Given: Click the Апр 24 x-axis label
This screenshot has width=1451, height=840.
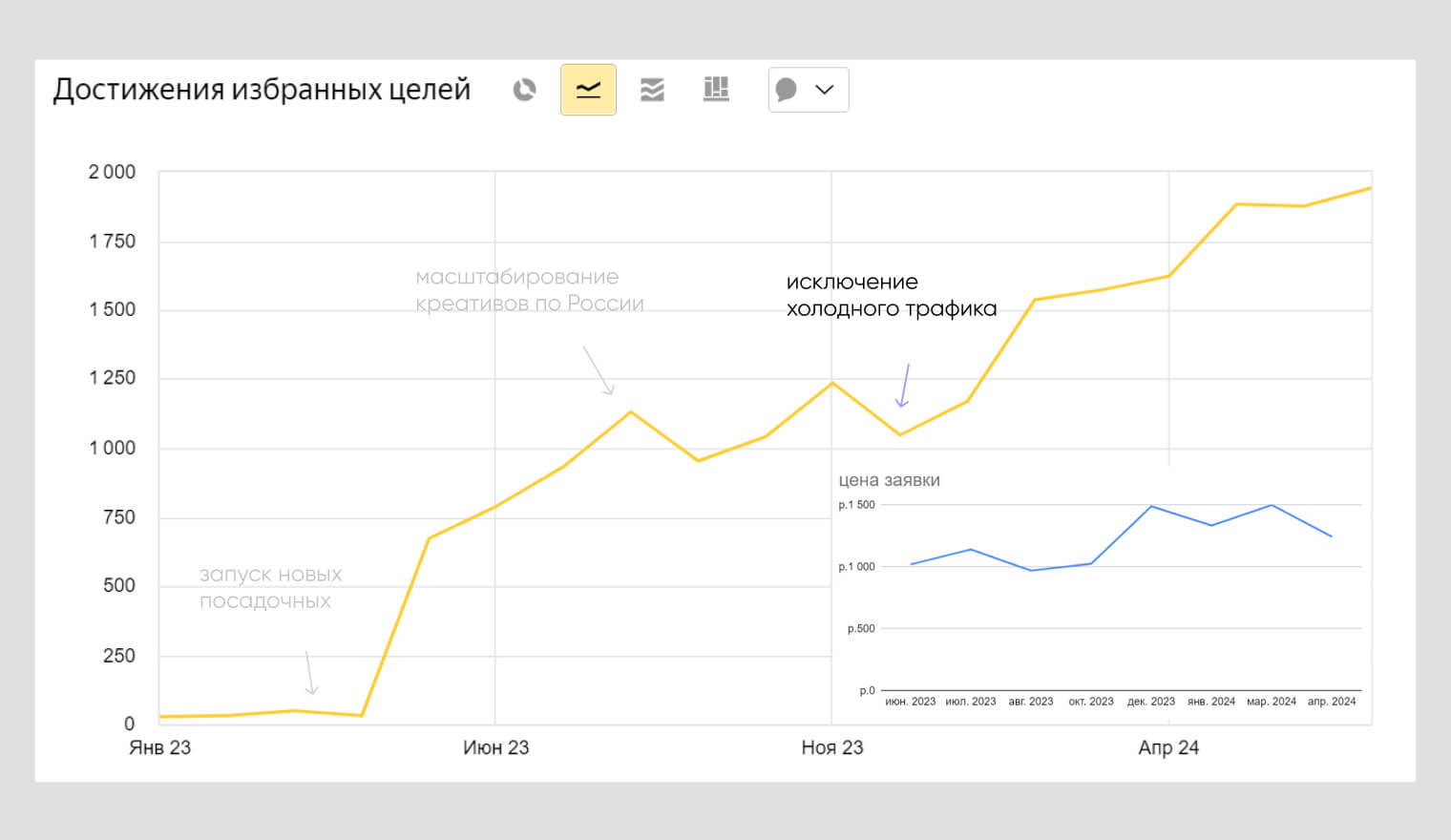Looking at the screenshot, I should click(1167, 747).
